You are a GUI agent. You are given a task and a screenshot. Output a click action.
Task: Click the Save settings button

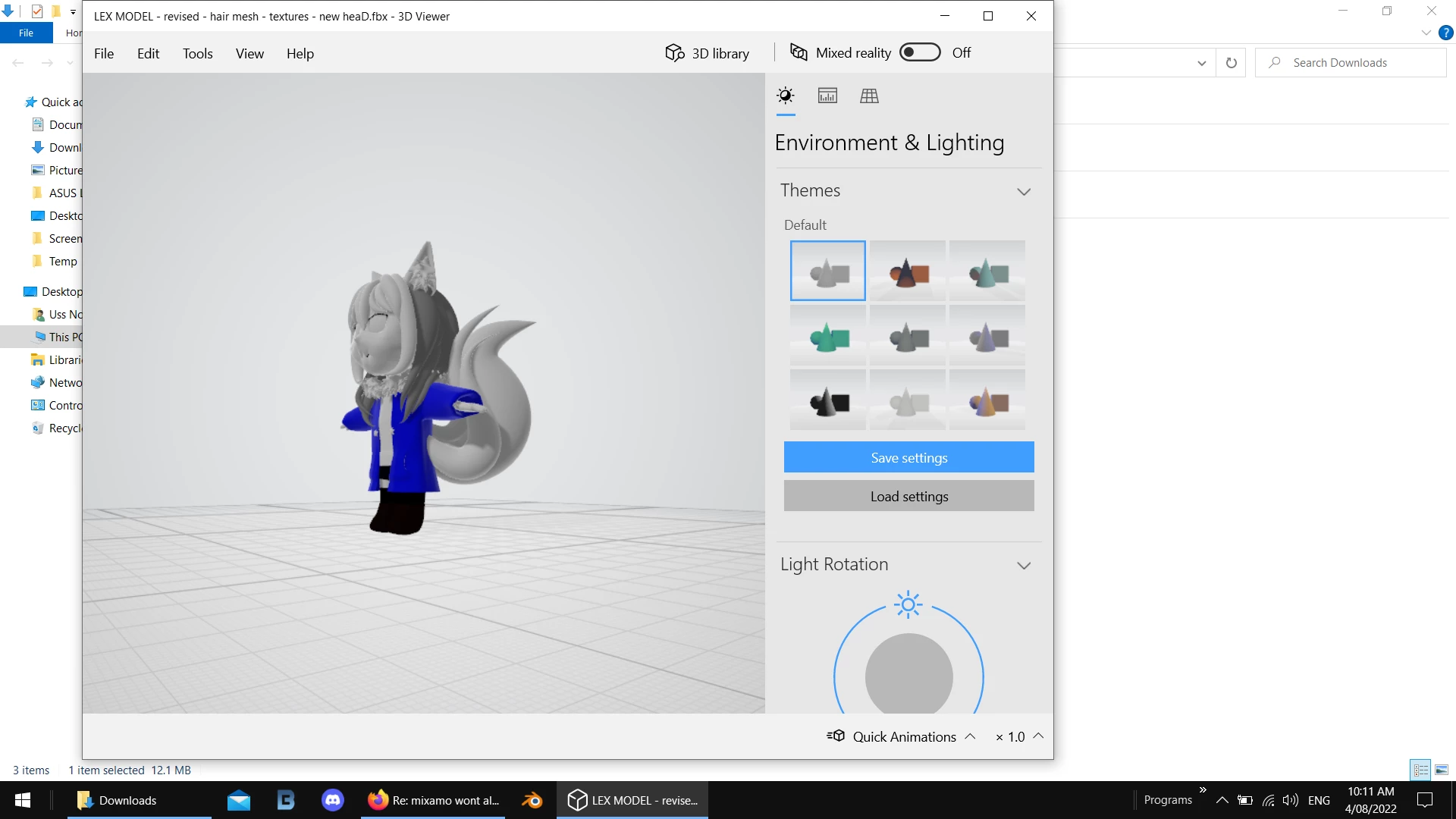(908, 457)
